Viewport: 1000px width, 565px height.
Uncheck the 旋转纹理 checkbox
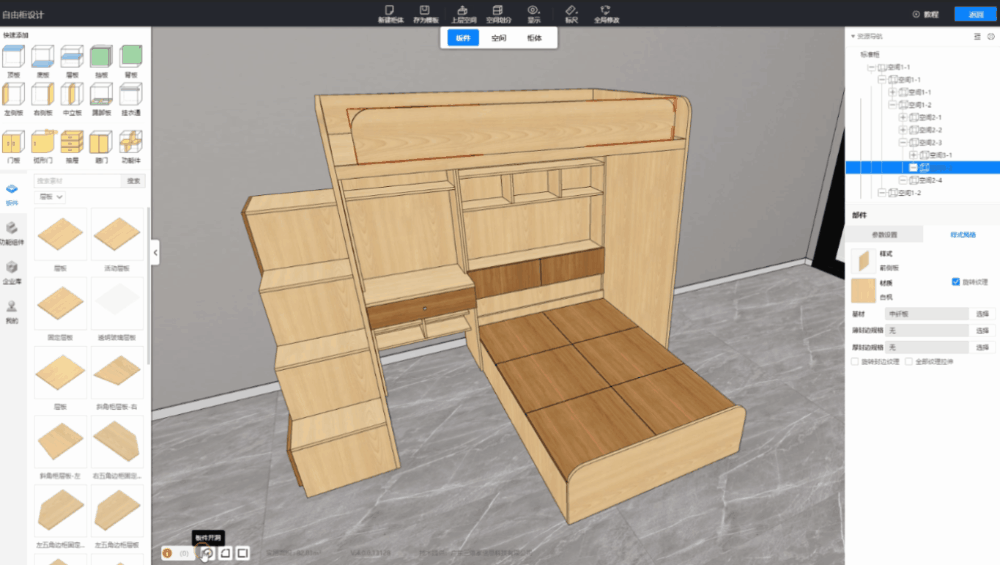pyautogui.click(x=956, y=282)
